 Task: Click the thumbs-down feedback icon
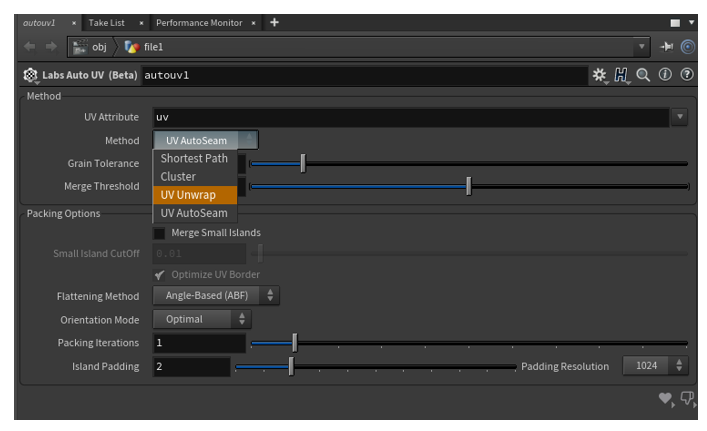[687, 398]
